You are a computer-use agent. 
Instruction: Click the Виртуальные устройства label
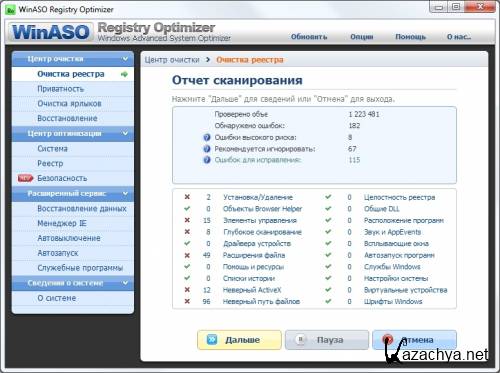coord(406,290)
